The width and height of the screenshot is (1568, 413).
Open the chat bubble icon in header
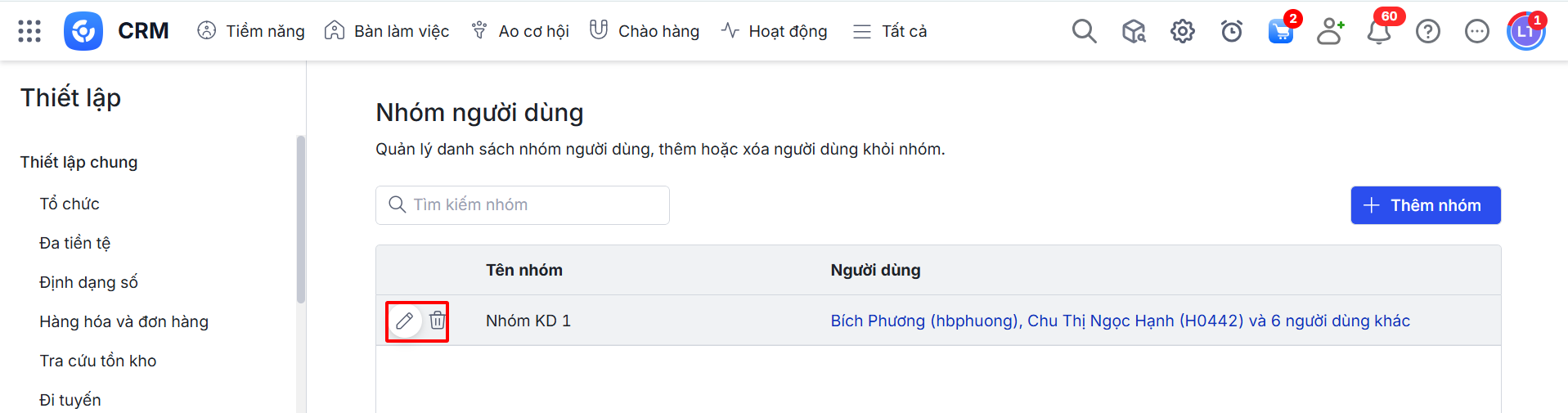1477,31
